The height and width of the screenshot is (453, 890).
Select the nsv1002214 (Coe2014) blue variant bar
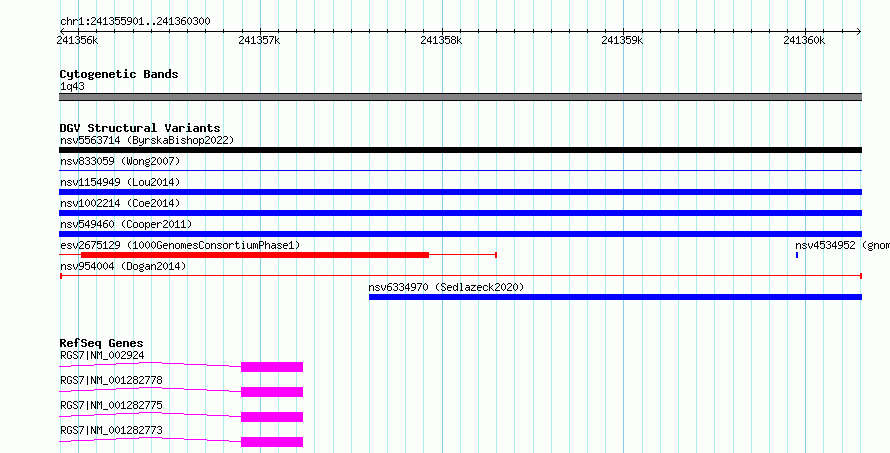coord(460,213)
